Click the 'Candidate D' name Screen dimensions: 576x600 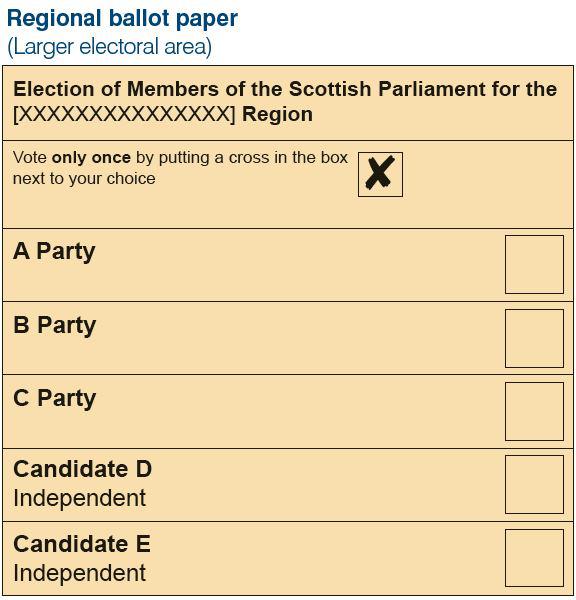click(83, 469)
